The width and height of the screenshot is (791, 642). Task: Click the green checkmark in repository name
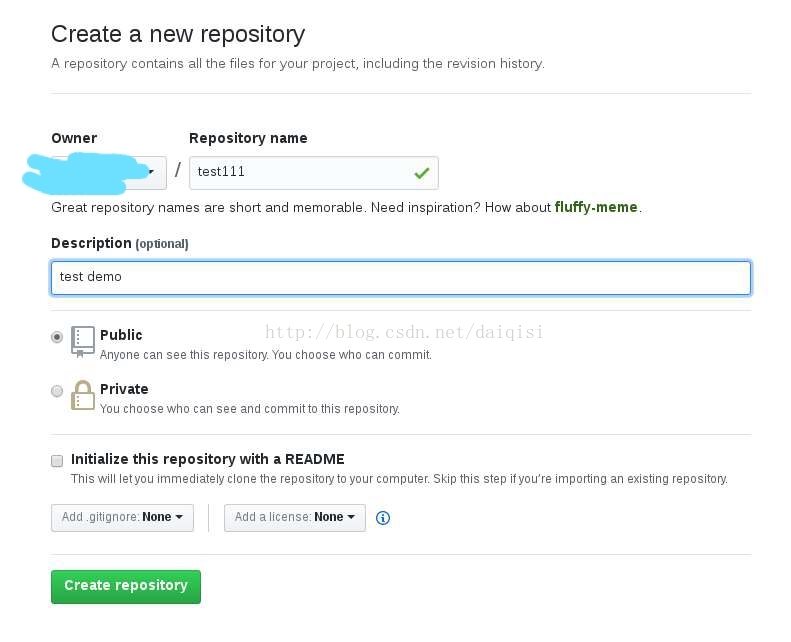pyautogui.click(x=422, y=173)
